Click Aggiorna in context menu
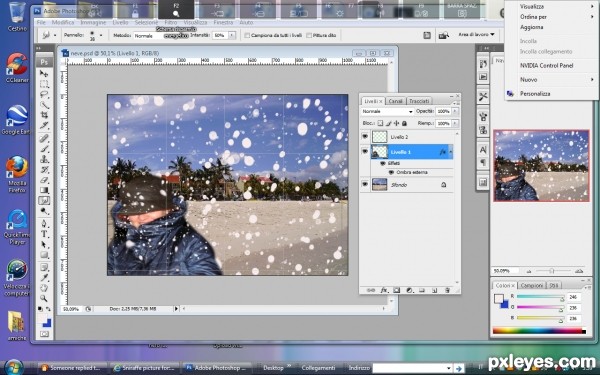The width and height of the screenshot is (600, 375). tap(532, 27)
